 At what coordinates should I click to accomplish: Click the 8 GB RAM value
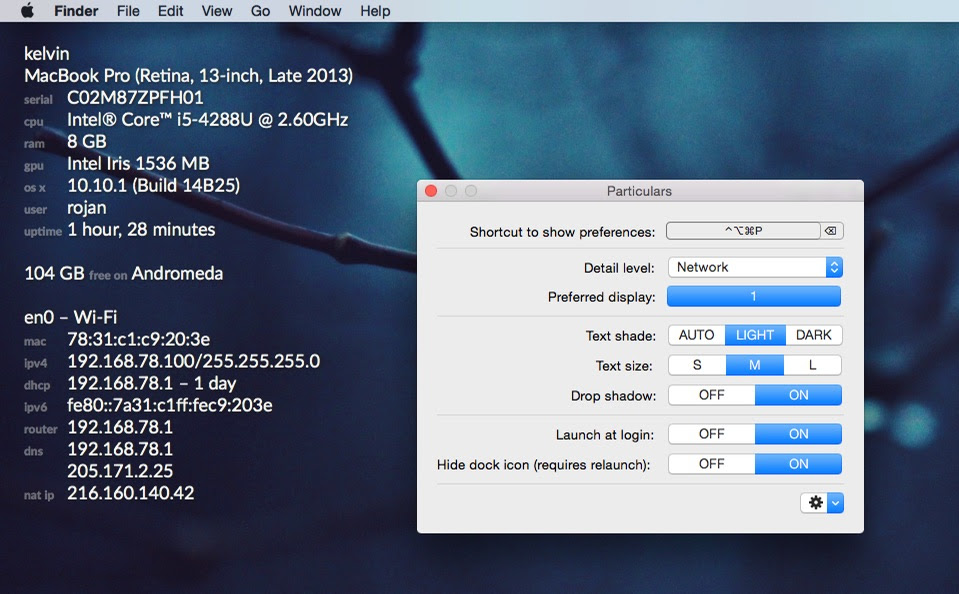click(87, 142)
